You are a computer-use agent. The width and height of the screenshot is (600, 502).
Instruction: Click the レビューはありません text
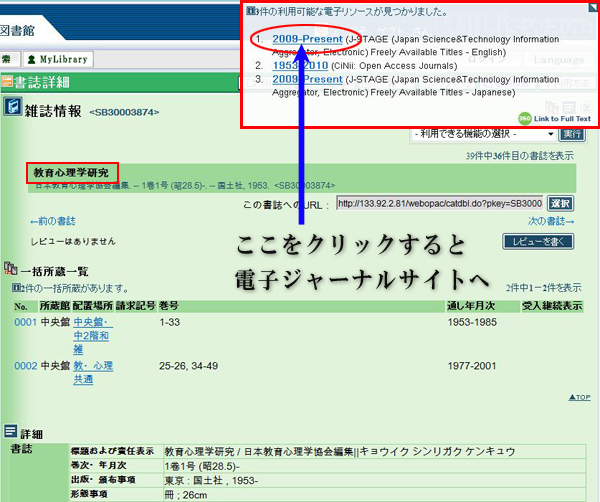click(x=73, y=241)
